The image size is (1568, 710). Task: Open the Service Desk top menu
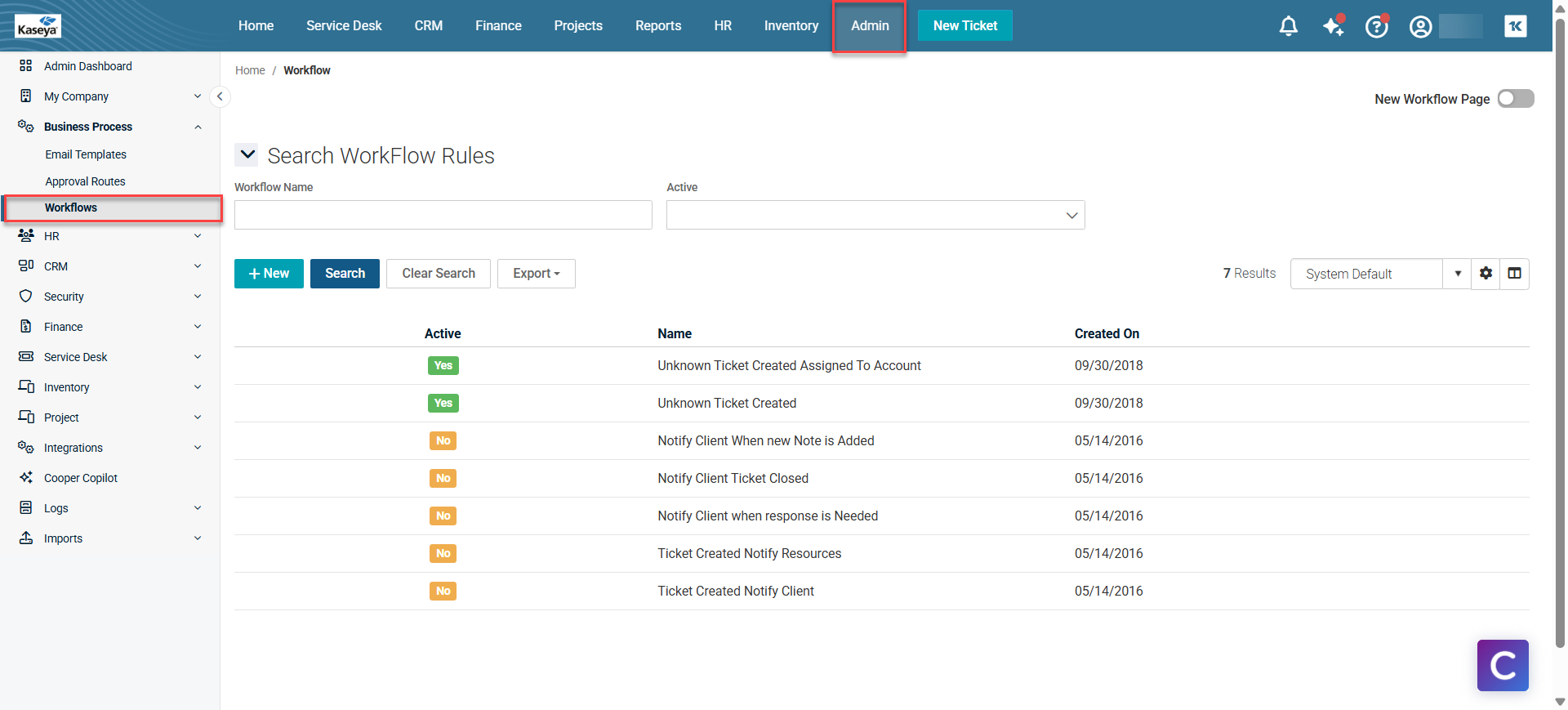[x=344, y=26]
